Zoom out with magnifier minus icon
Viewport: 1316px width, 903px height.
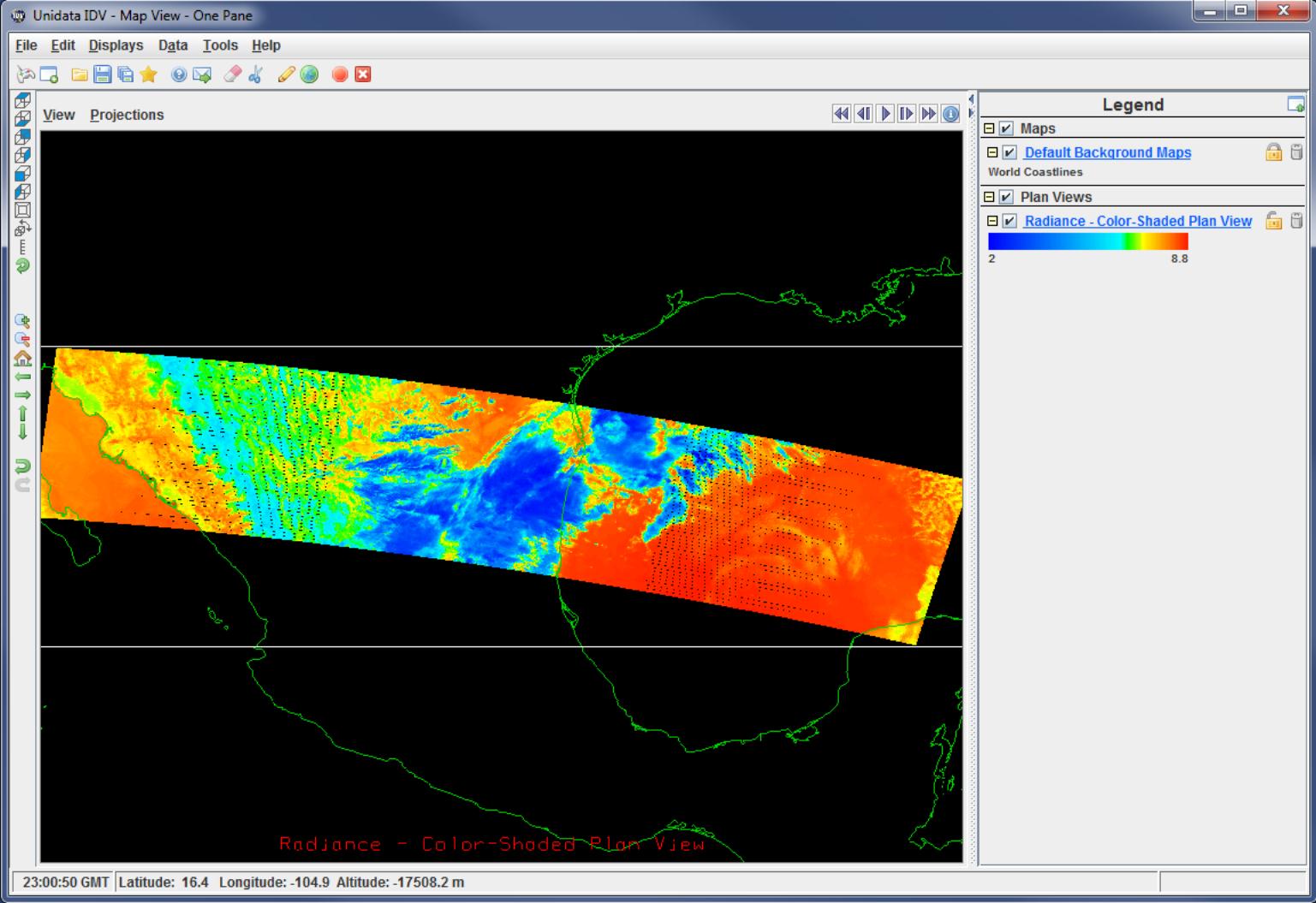tap(23, 339)
